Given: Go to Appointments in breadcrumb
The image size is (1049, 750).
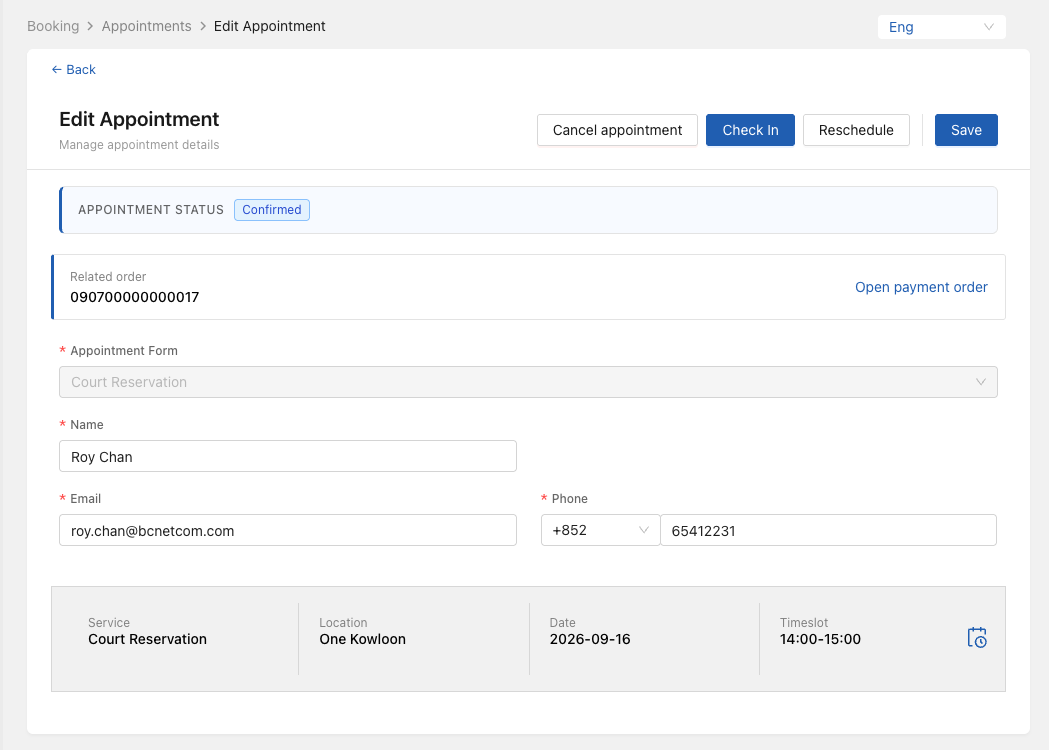Looking at the screenshot, I should [147, 26].
